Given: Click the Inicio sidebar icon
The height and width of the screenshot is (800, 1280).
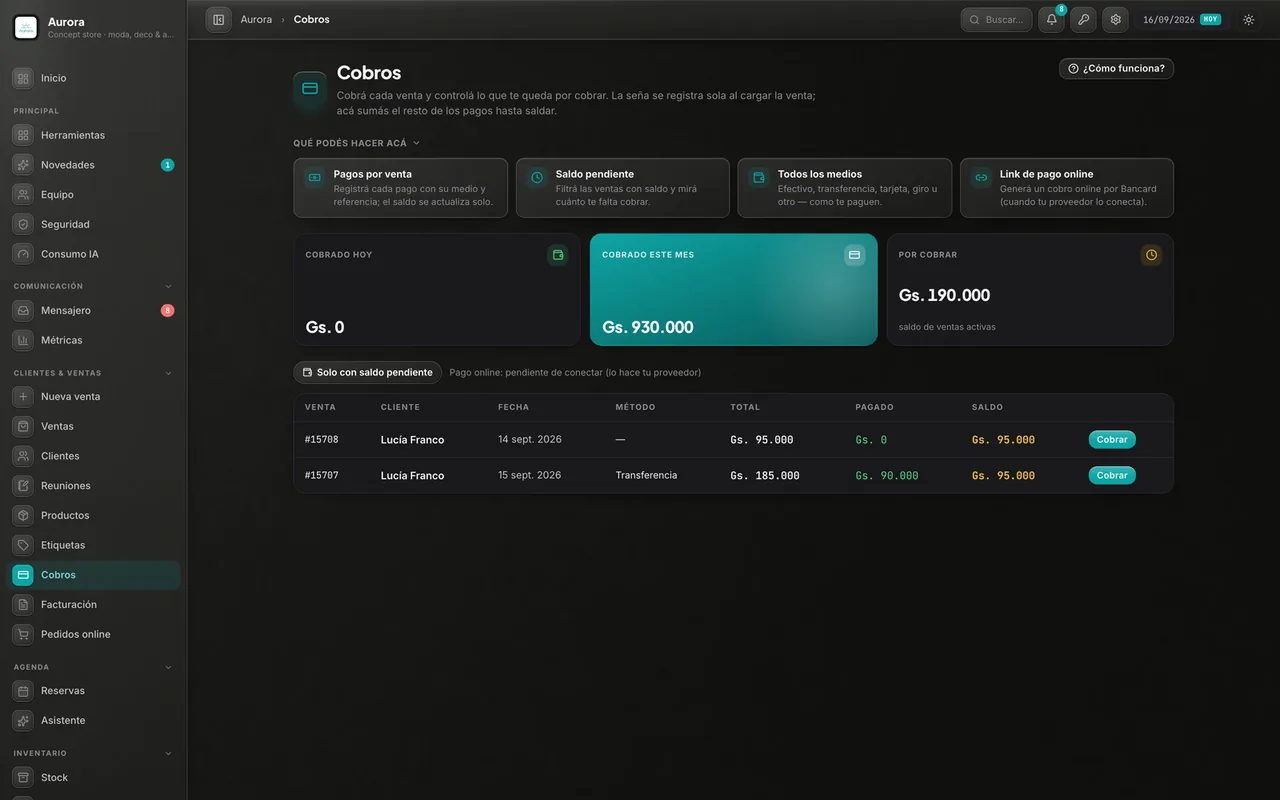Looking at the screenshot, I should pyautogui.click(x=23, y=78).
